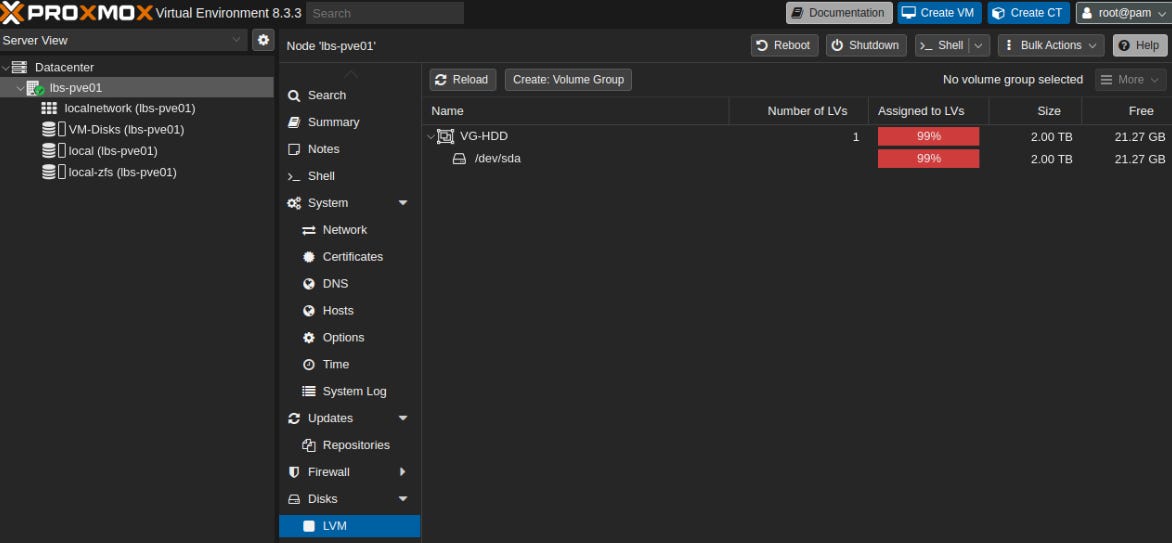This screenshot has height=543, width=1172.
Task: Sort by the Name column header
Action: [576, 111]
